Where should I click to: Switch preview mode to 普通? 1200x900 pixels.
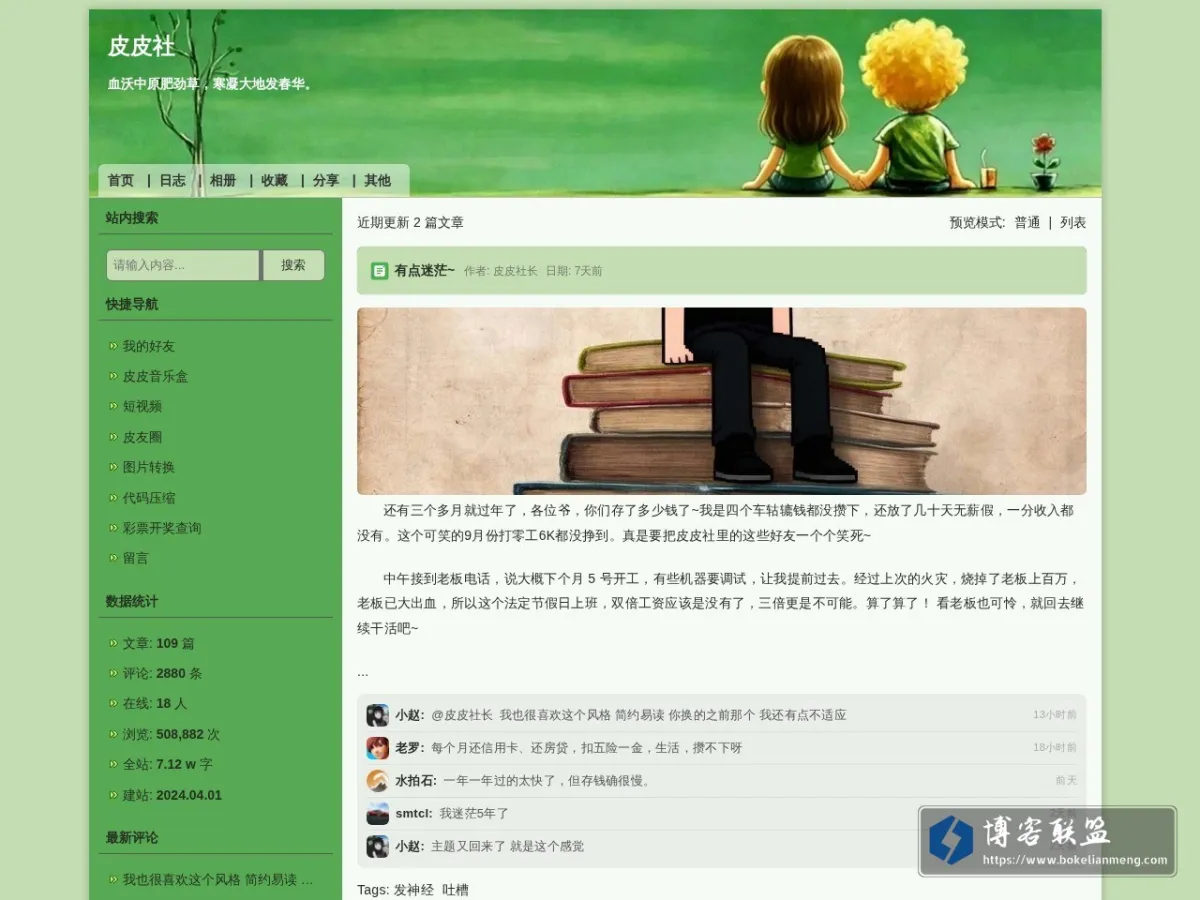point(1027,222)
